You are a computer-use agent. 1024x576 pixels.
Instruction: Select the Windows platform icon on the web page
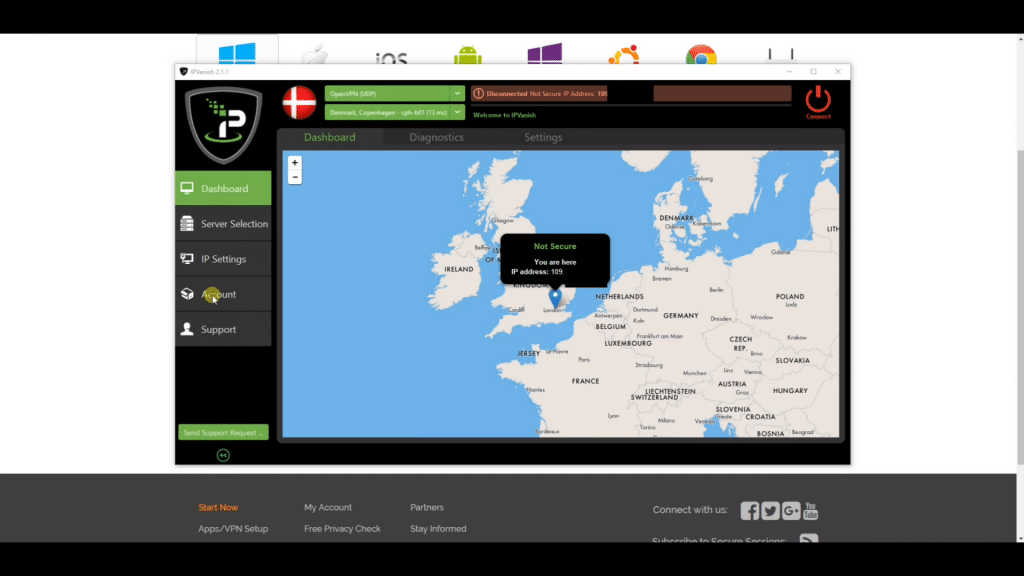click(237, 53)
